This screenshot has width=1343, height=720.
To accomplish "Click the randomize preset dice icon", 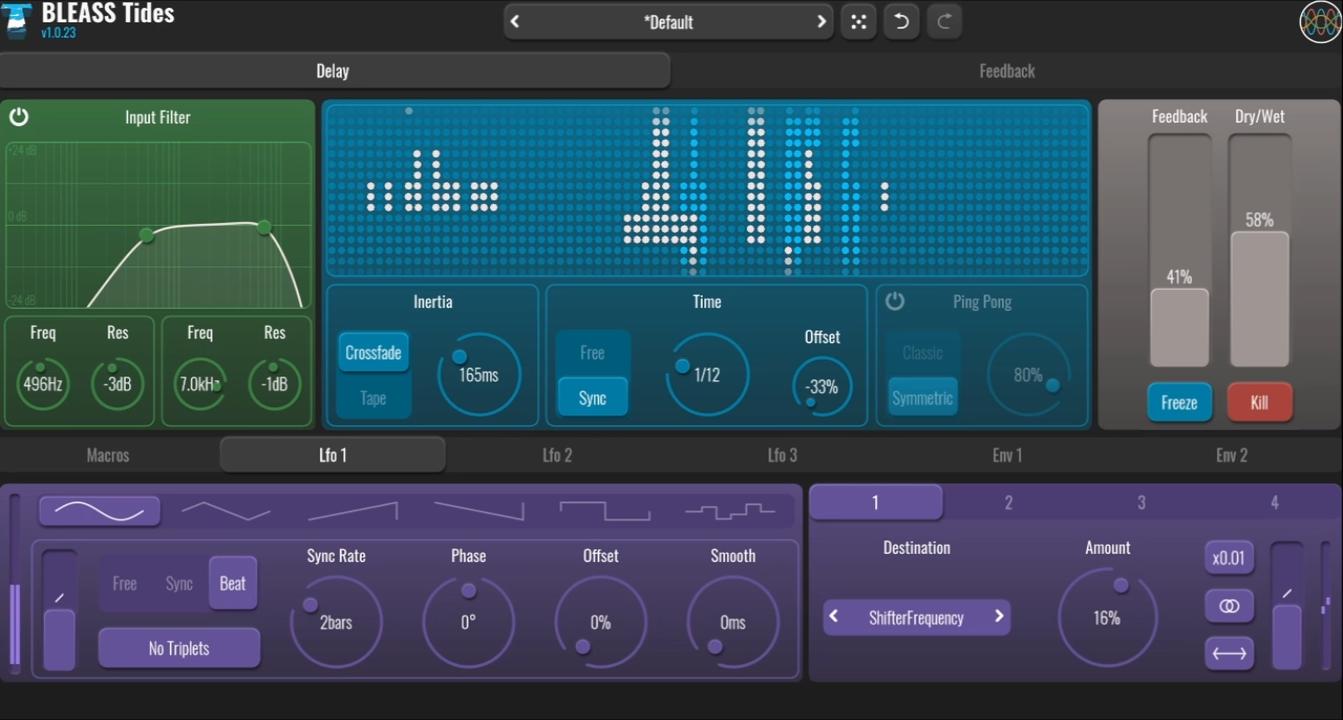I will (x=858, y=21).
